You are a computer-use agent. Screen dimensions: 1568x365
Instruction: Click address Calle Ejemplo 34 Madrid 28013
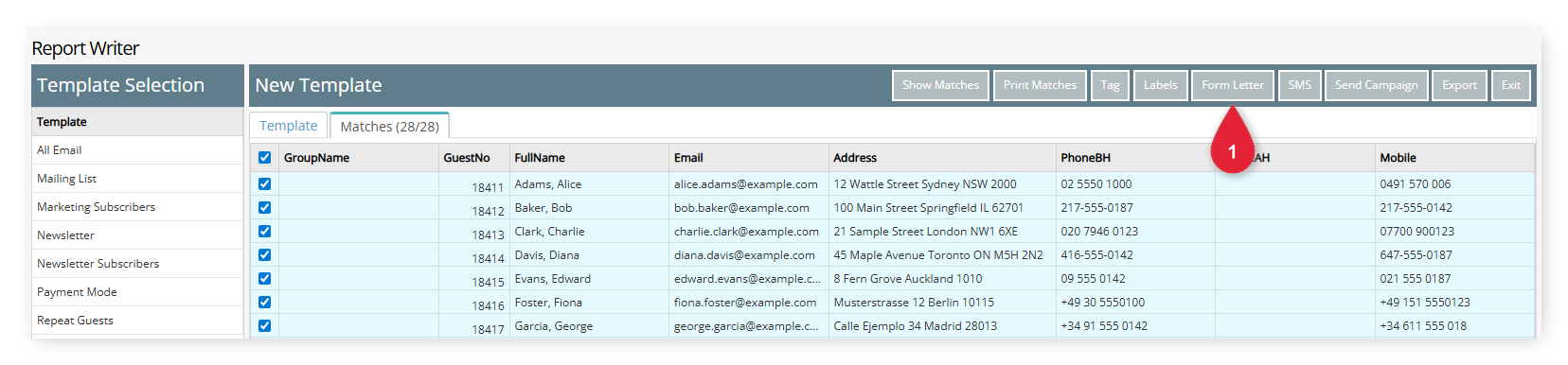click(x=915, y=326)
